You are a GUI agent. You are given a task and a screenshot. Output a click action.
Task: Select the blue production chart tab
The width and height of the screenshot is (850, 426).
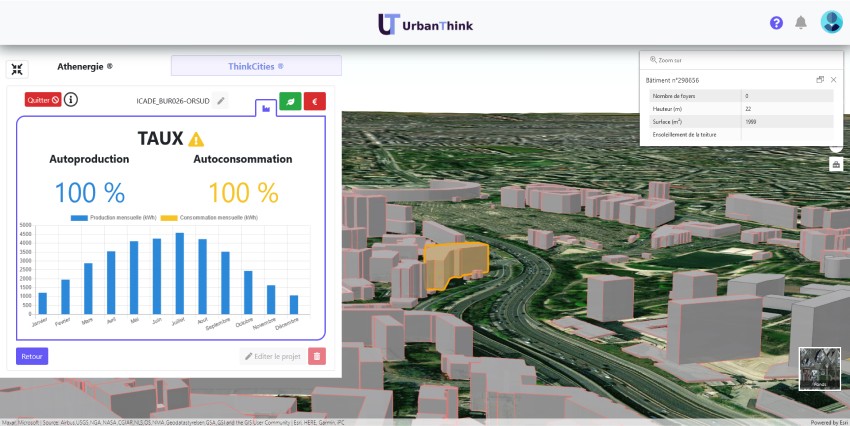point(266,108)
